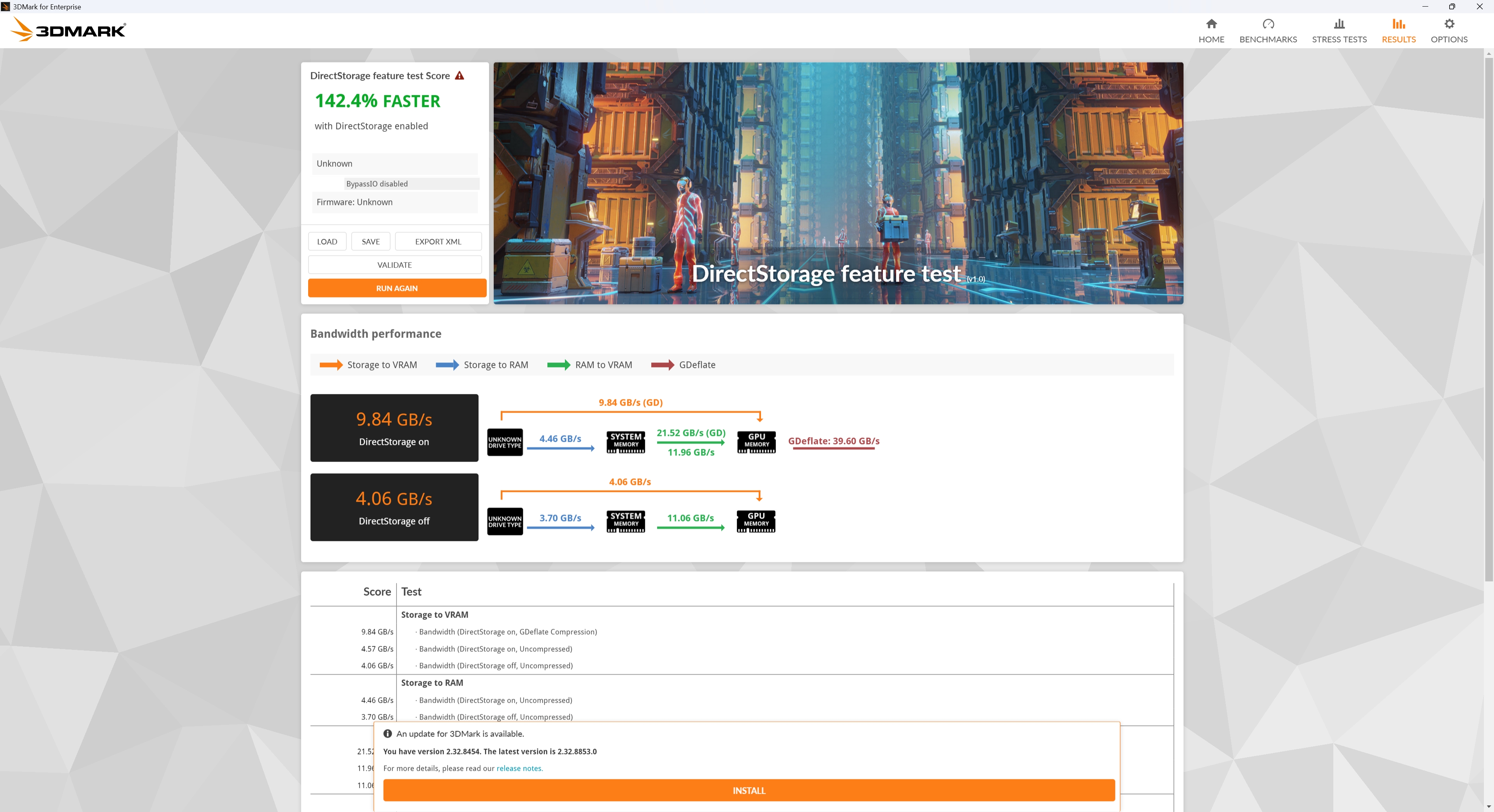Click the GPU Memory chip icon, DirectStorage on
1494x812 pixels.
(756, 442)
